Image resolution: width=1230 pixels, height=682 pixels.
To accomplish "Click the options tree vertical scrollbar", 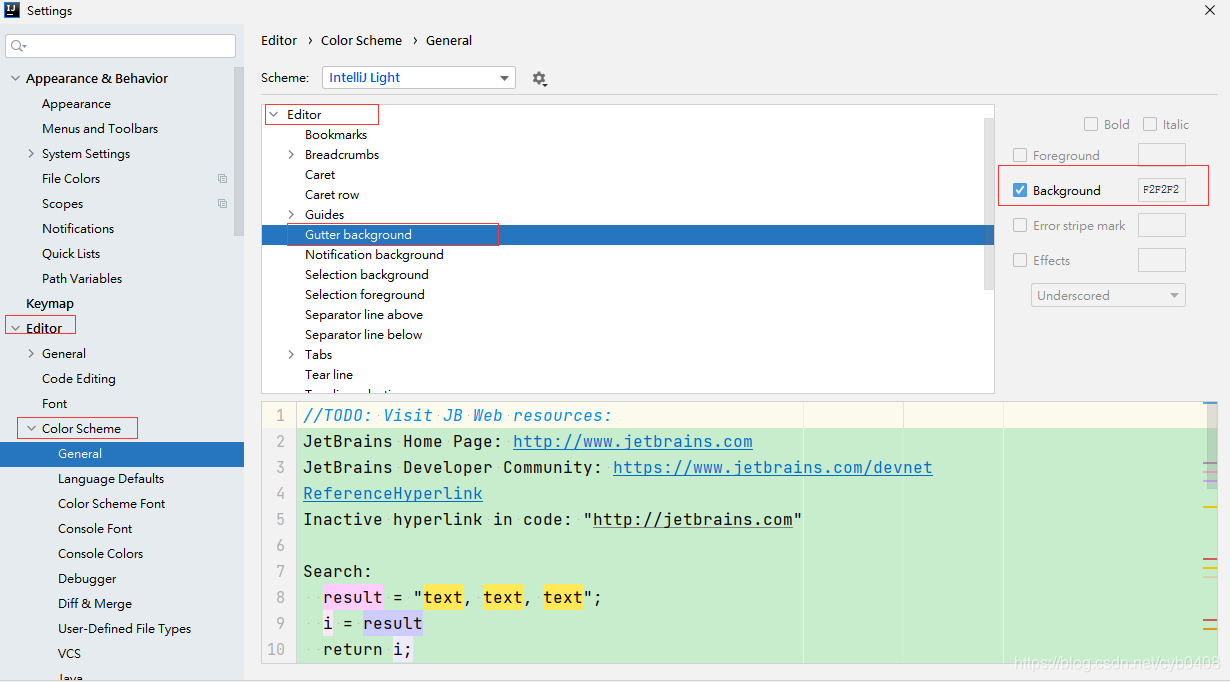I will 989,203.
